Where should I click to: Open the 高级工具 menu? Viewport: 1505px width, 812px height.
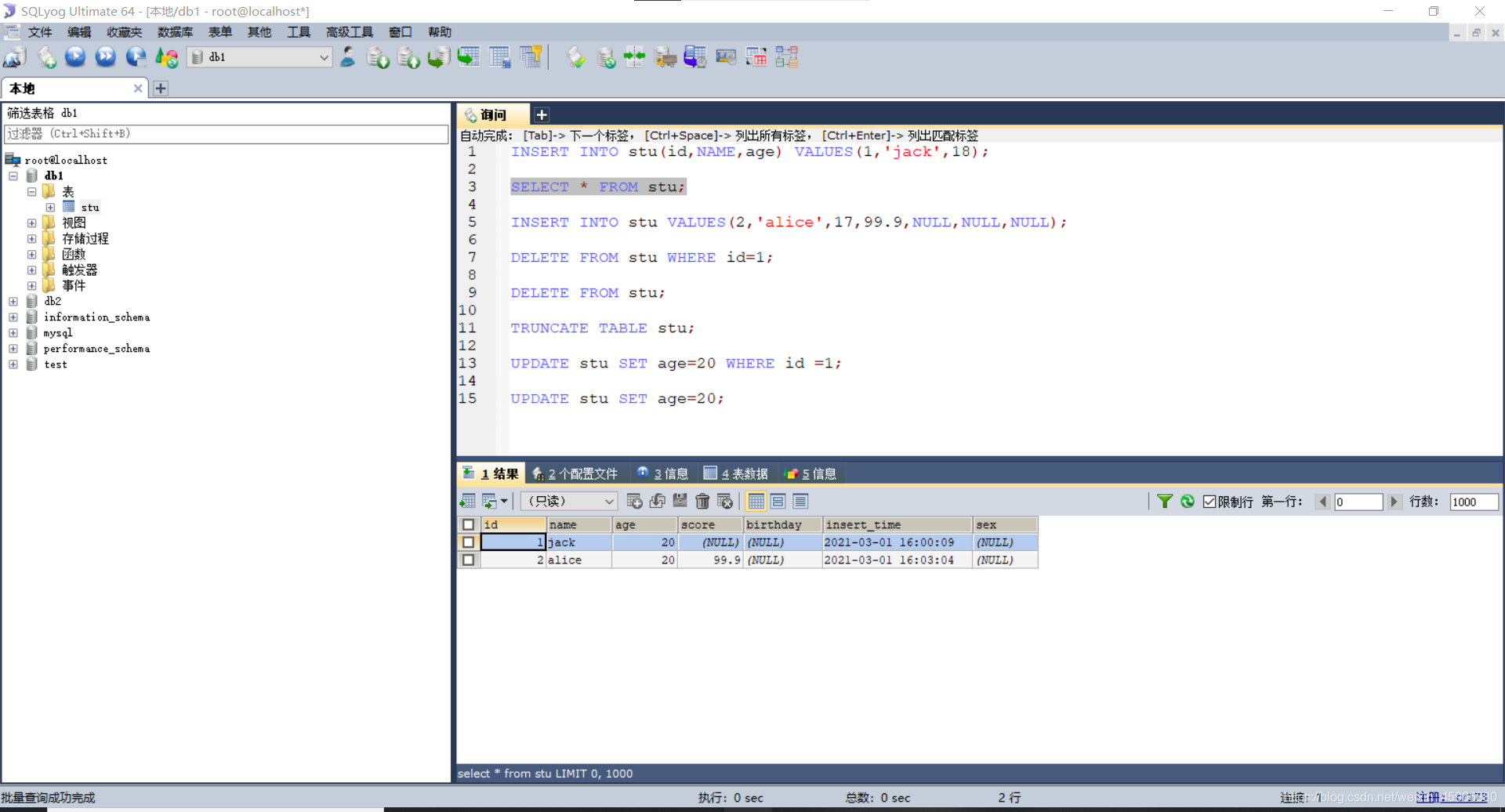pos(350,32)
